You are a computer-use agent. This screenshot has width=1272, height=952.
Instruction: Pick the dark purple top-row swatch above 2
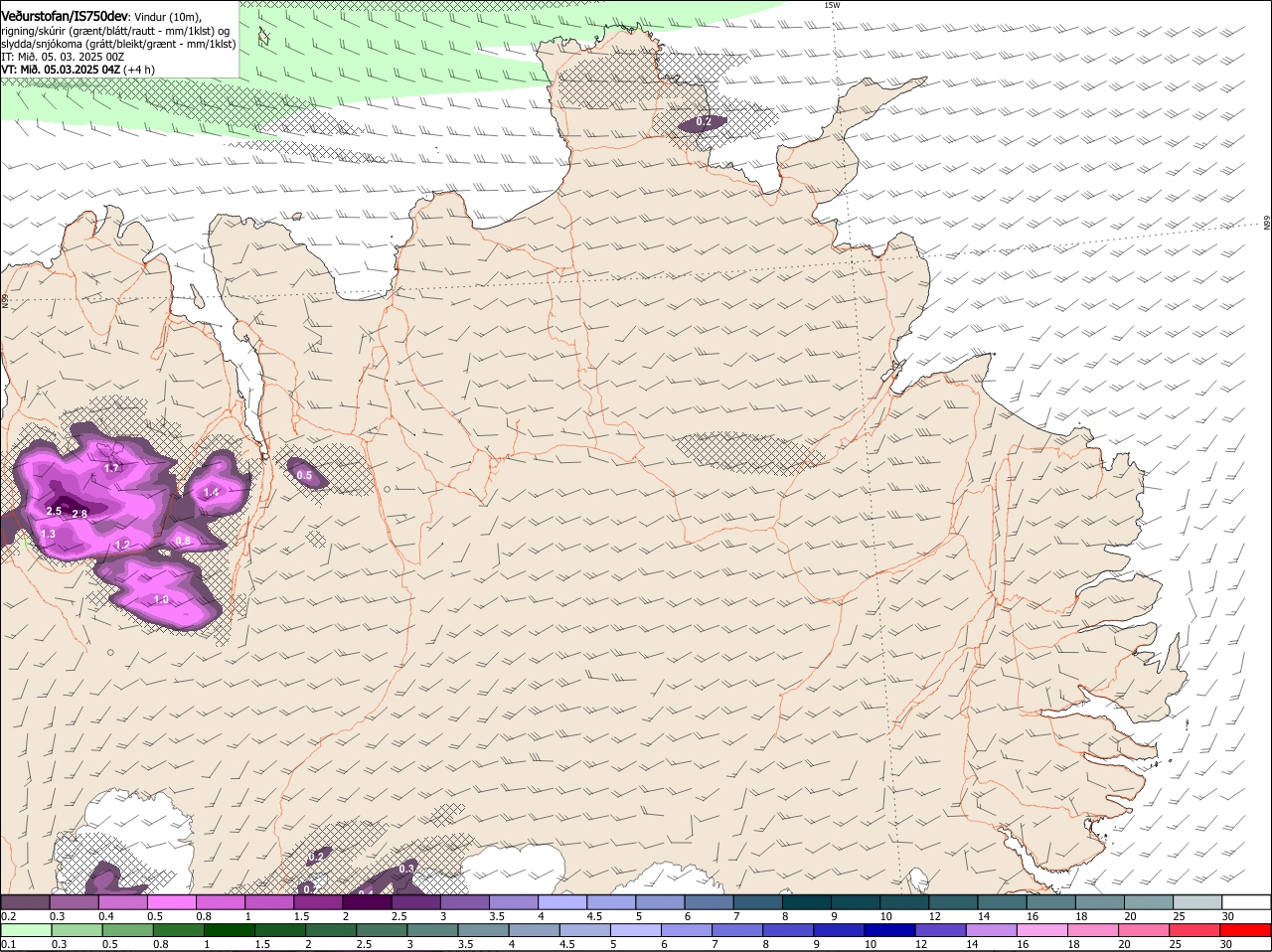[367, 901]
